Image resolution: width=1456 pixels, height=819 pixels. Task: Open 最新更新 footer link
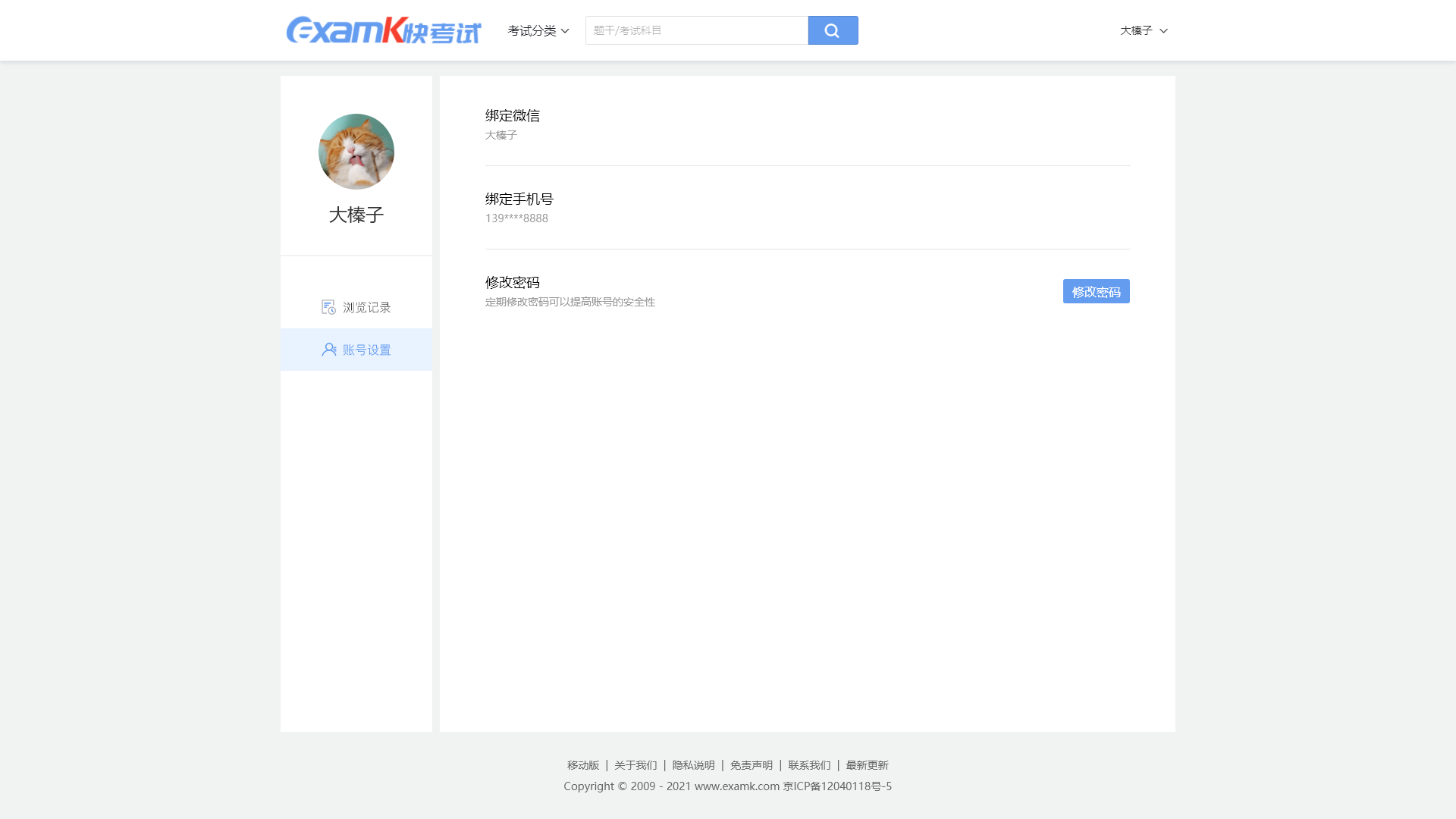click(x=867, y=765)
